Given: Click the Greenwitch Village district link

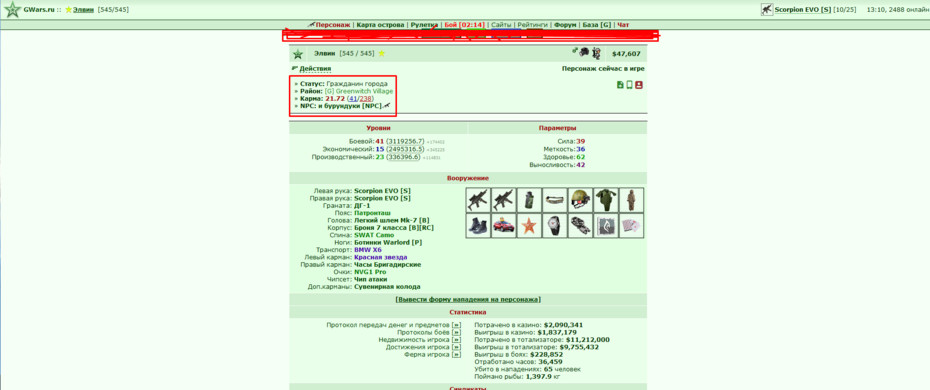Looking at the screenshot, I should 364,91.
